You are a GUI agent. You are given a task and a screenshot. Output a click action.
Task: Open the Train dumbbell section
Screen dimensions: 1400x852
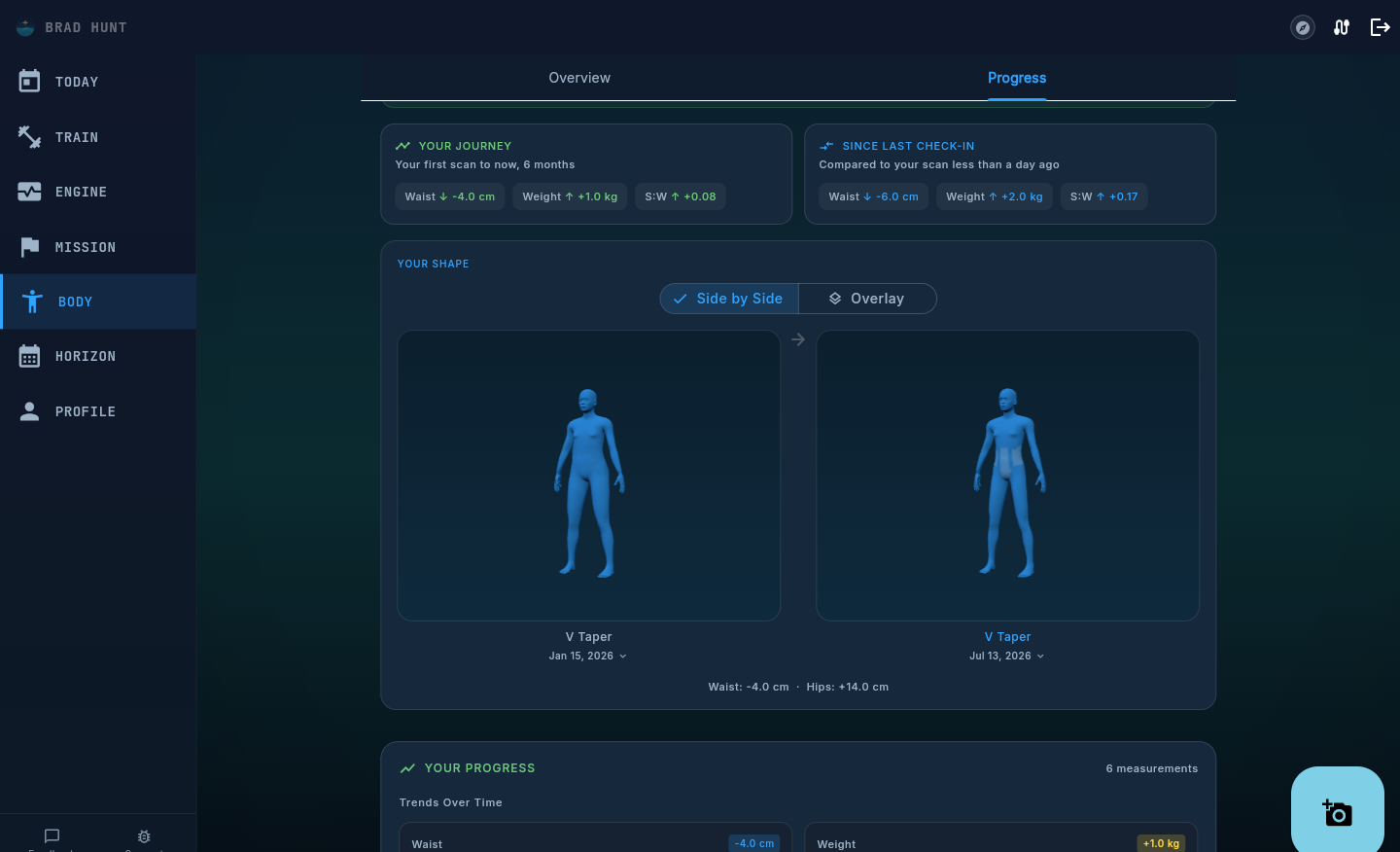tap(97, 137)
